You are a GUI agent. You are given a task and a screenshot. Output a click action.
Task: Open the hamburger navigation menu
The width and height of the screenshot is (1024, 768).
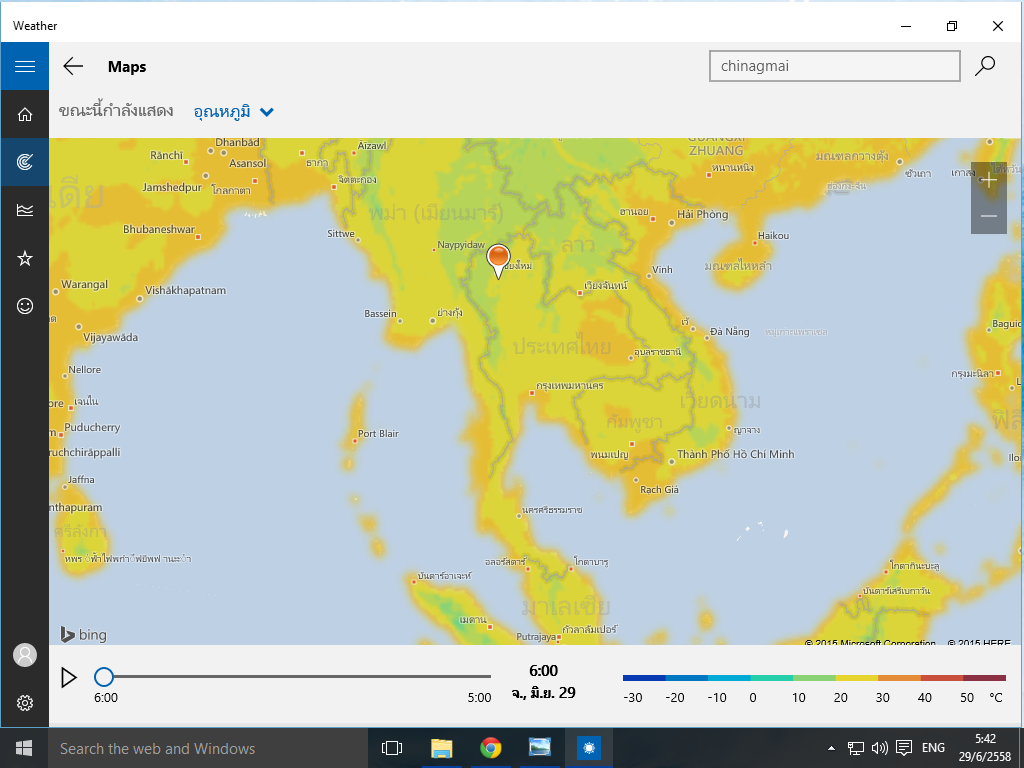25,67
